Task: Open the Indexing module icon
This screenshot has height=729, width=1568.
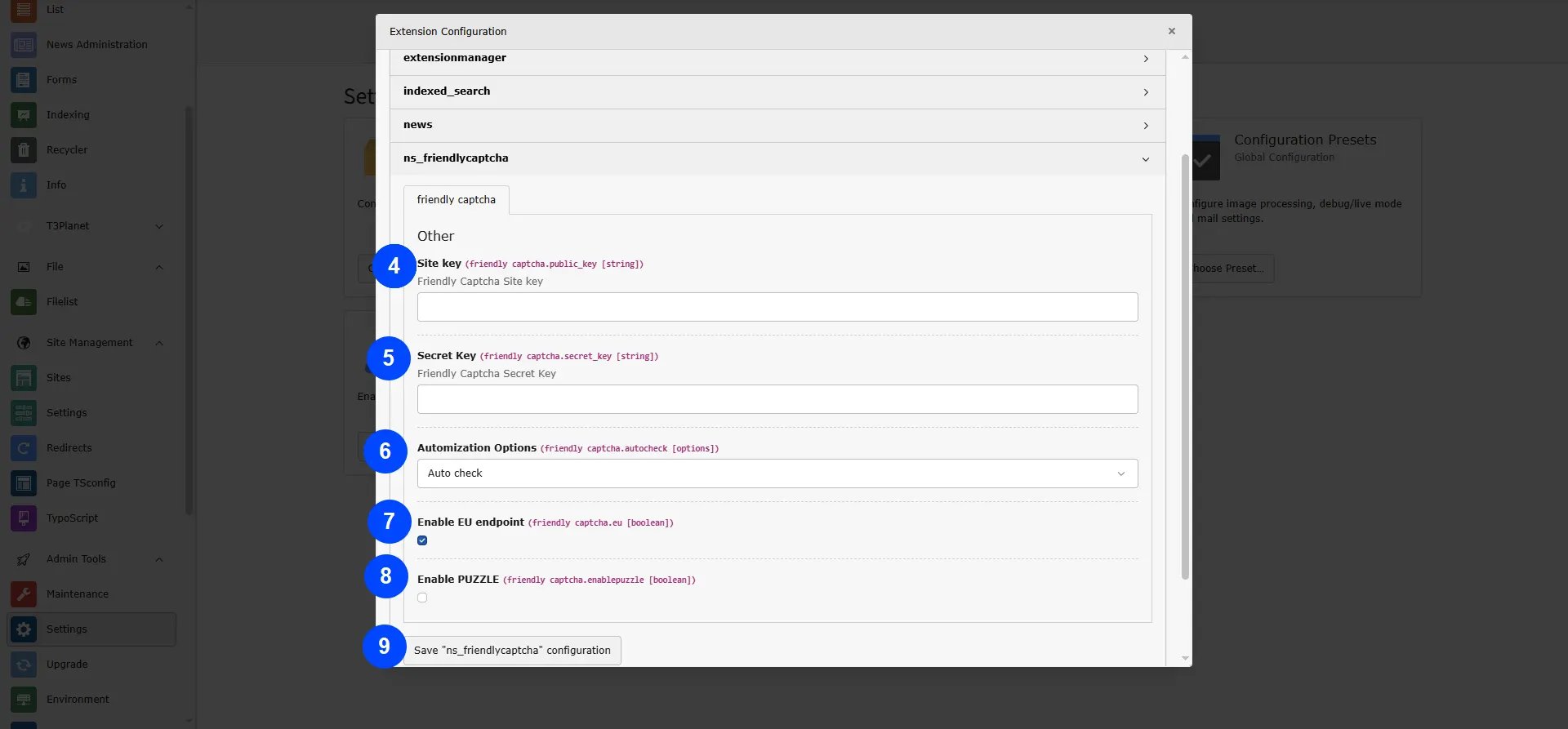Action: click(x=24, y=115)
